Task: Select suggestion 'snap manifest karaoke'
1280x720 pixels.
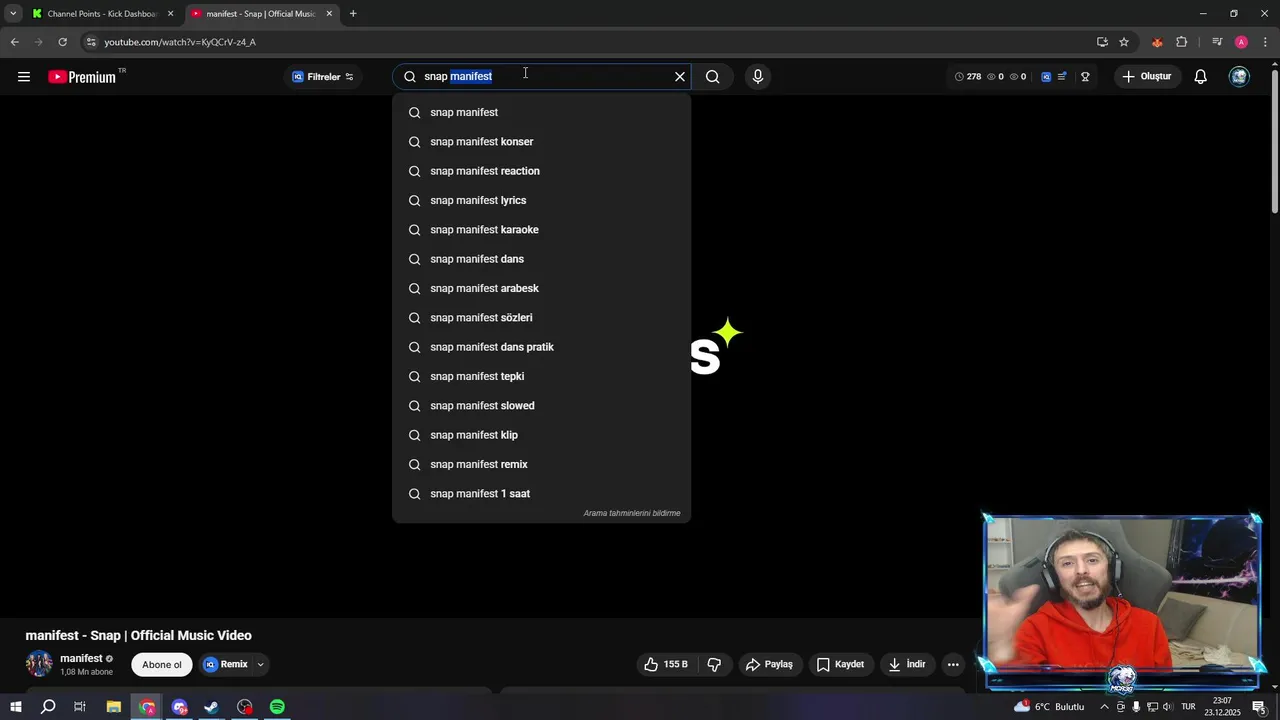Action: pos(541,230)
